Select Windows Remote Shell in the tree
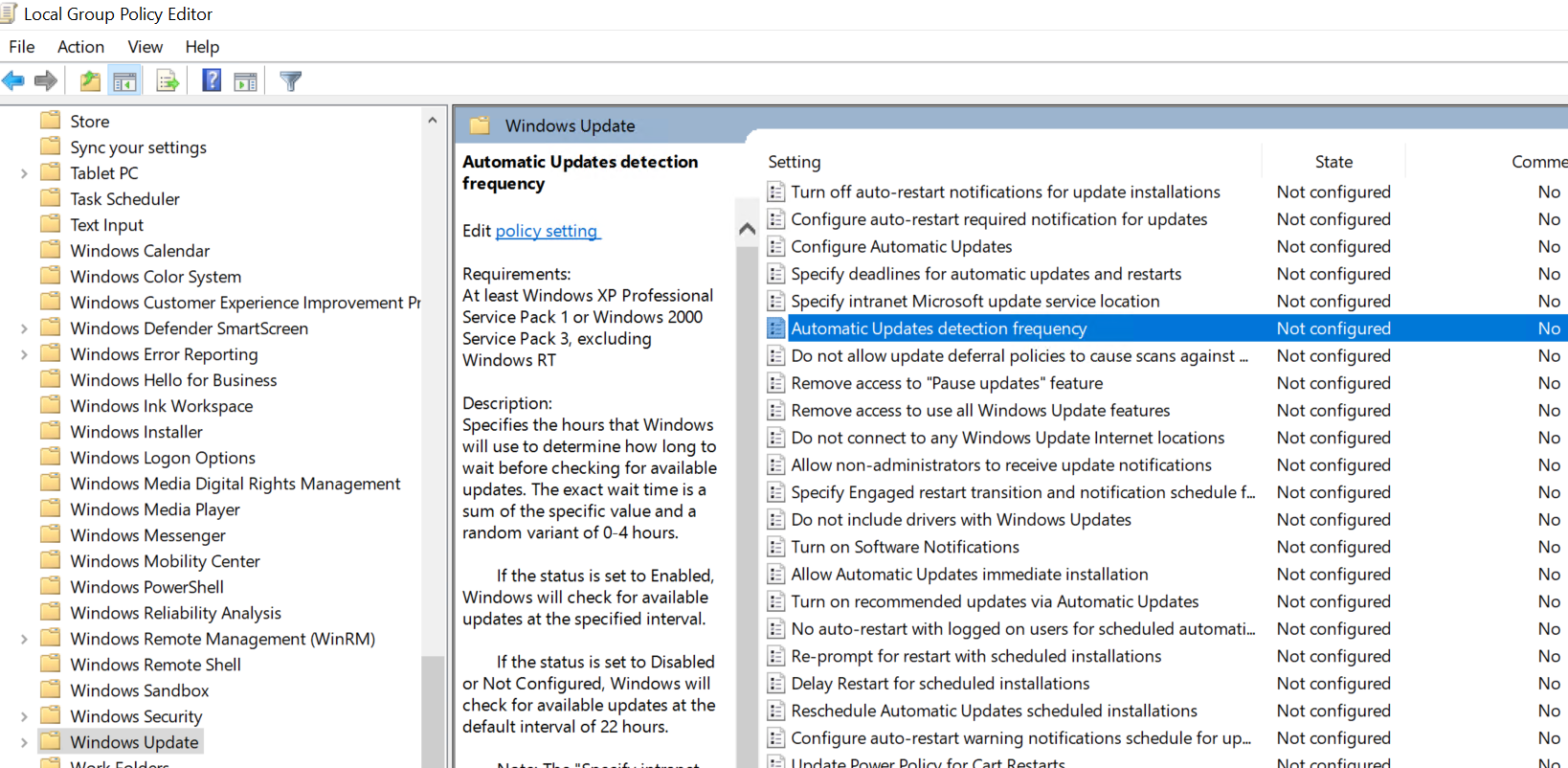The image size is (1568, 768). (155, 665)
